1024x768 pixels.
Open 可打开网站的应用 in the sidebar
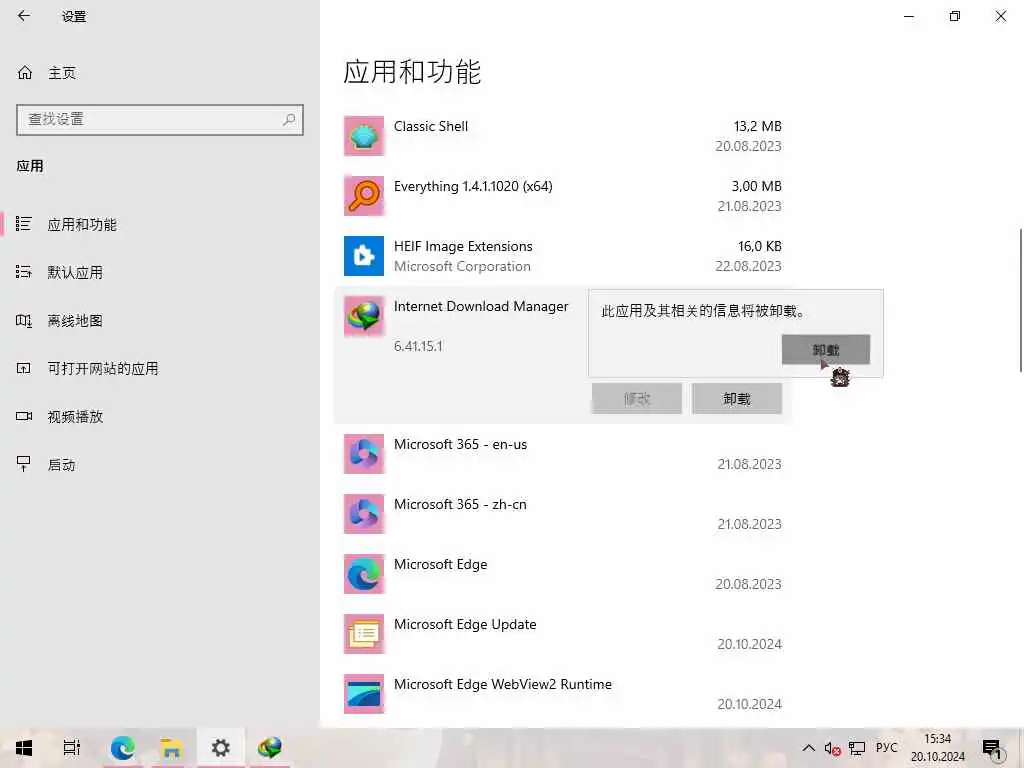(x=159, y=368)
